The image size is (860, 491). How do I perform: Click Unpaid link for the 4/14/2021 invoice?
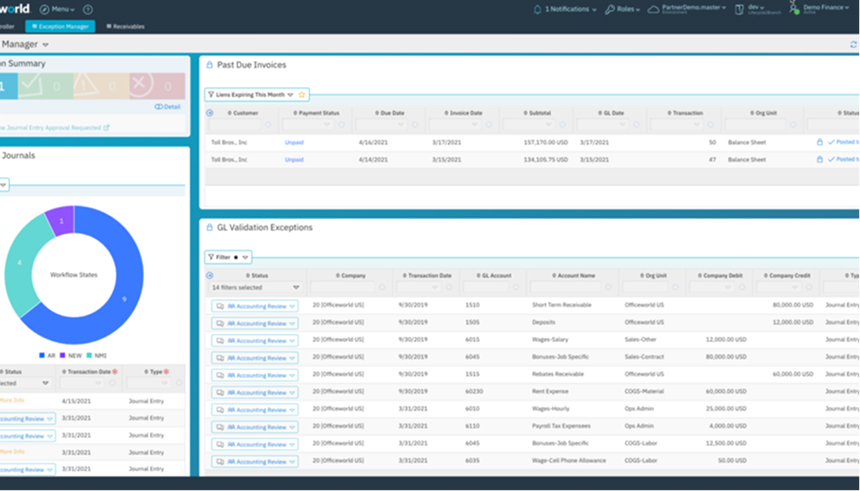(x=294, y=160)
